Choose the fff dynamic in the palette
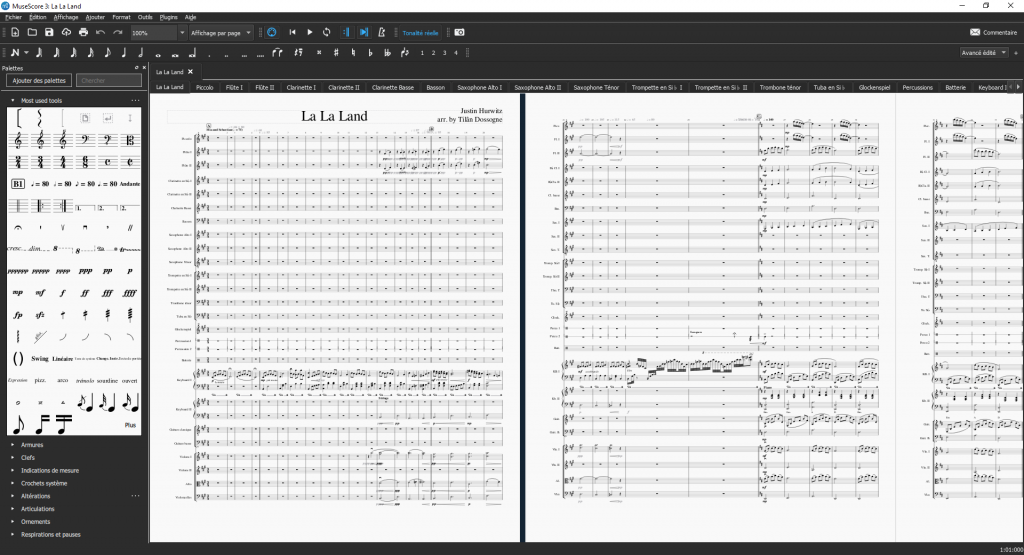 pos(107,293)
